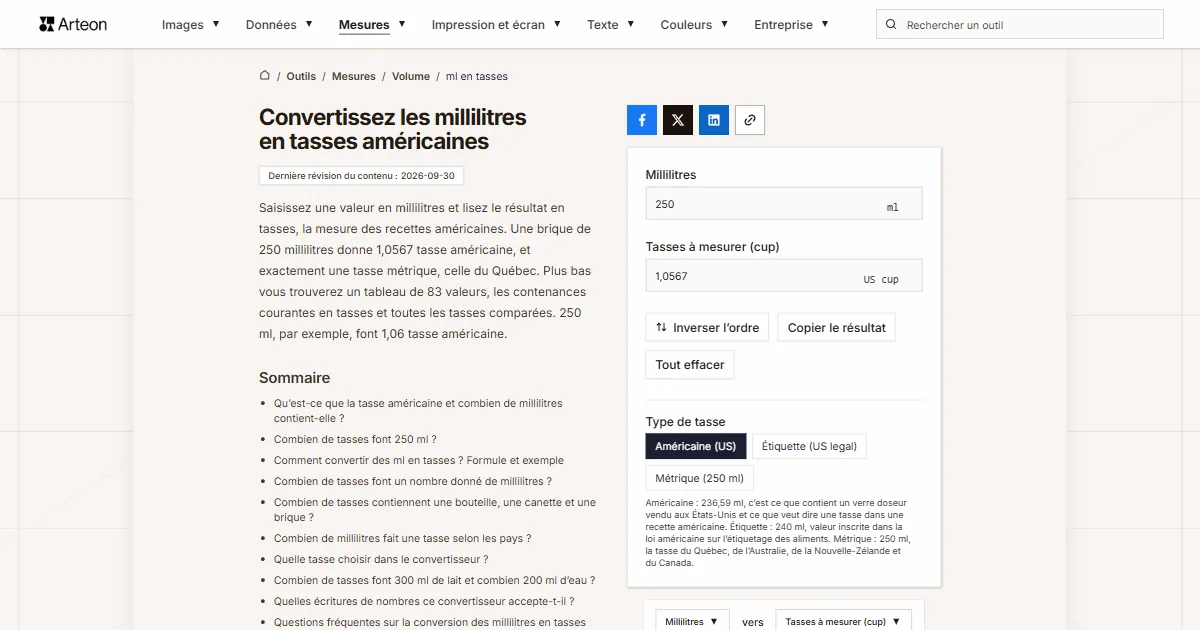The height and width of the screenshot is (630, 1200).
Task: Share page on X
Action: (678, 120)
